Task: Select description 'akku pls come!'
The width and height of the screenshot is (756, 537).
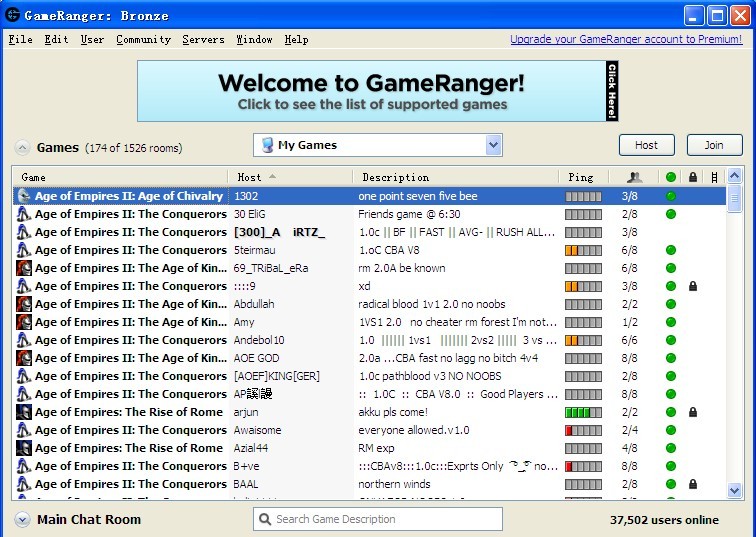Action: tap(393, 412)
